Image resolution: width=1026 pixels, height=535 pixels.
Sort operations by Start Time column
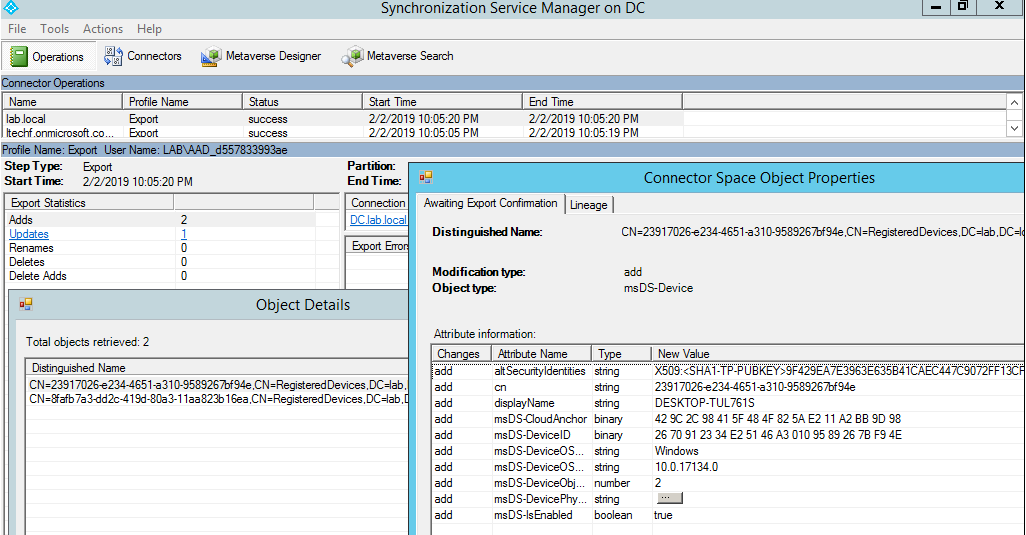tap(393, 102)
